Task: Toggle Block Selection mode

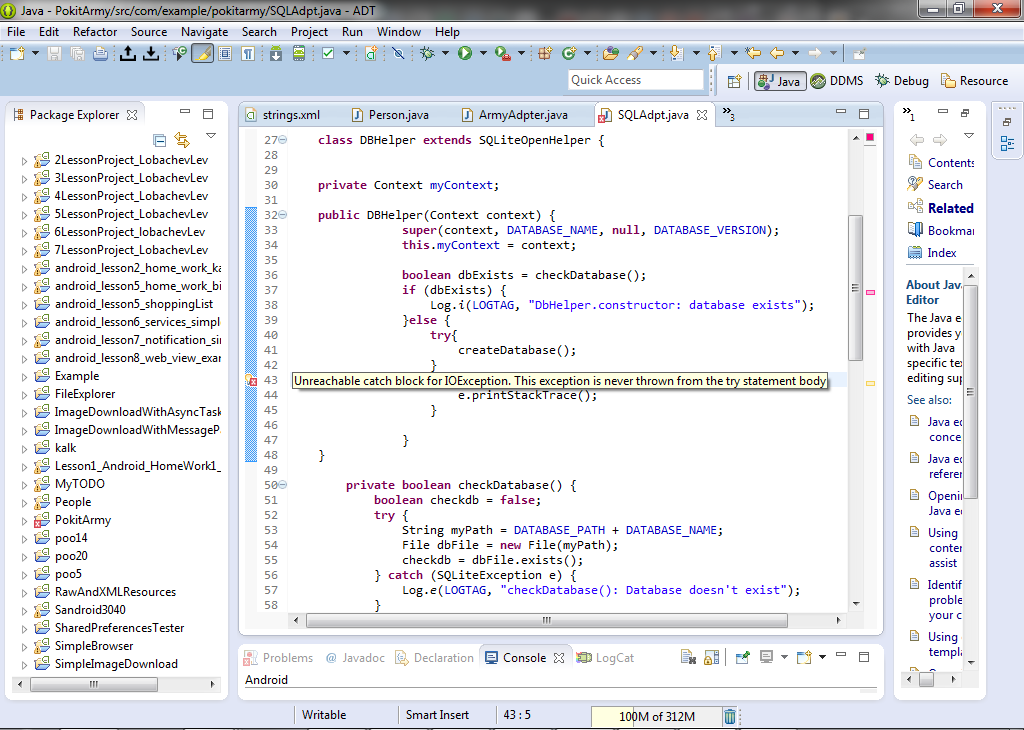Action: [225, 54]
